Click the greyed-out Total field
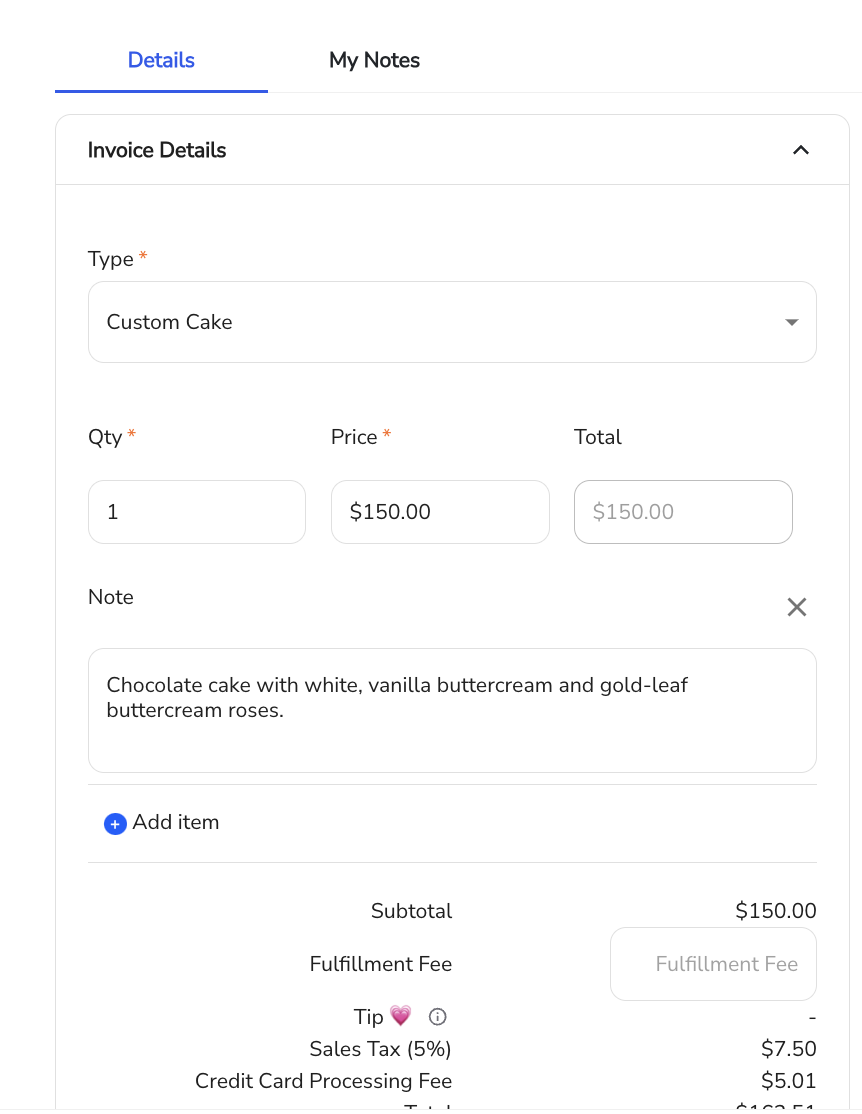 pyautogui.click(x=683, y=512)
